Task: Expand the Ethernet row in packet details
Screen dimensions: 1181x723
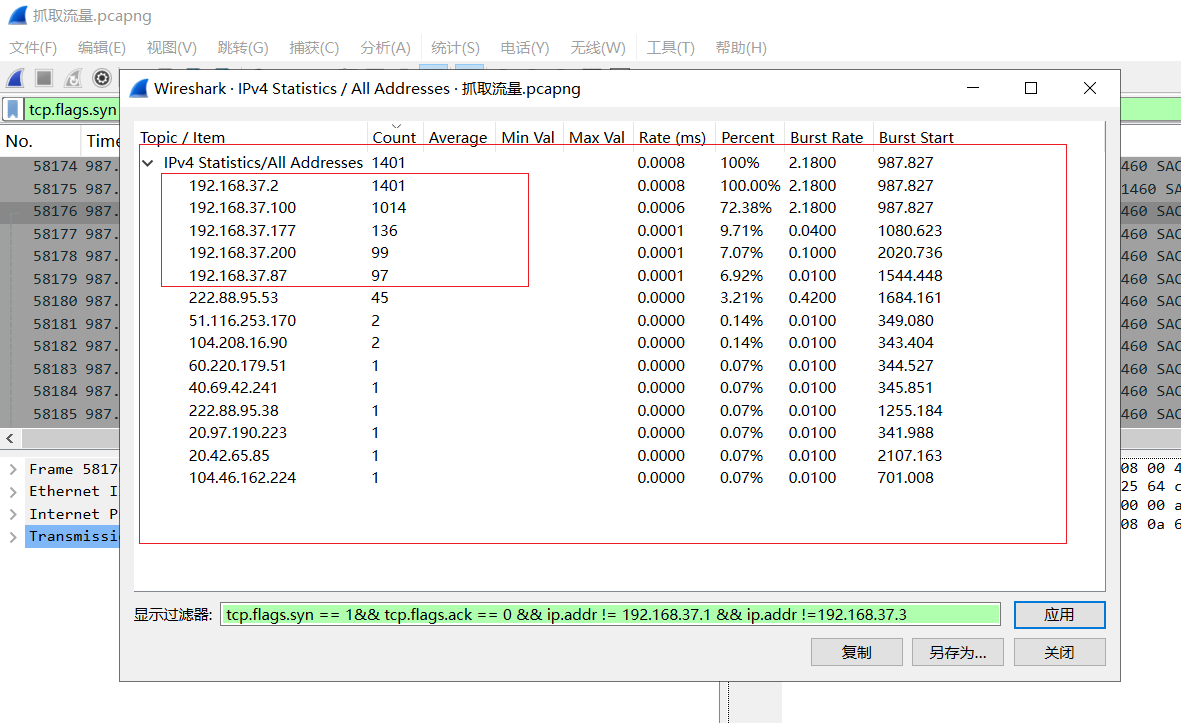Action: click(x=13, y=492)
